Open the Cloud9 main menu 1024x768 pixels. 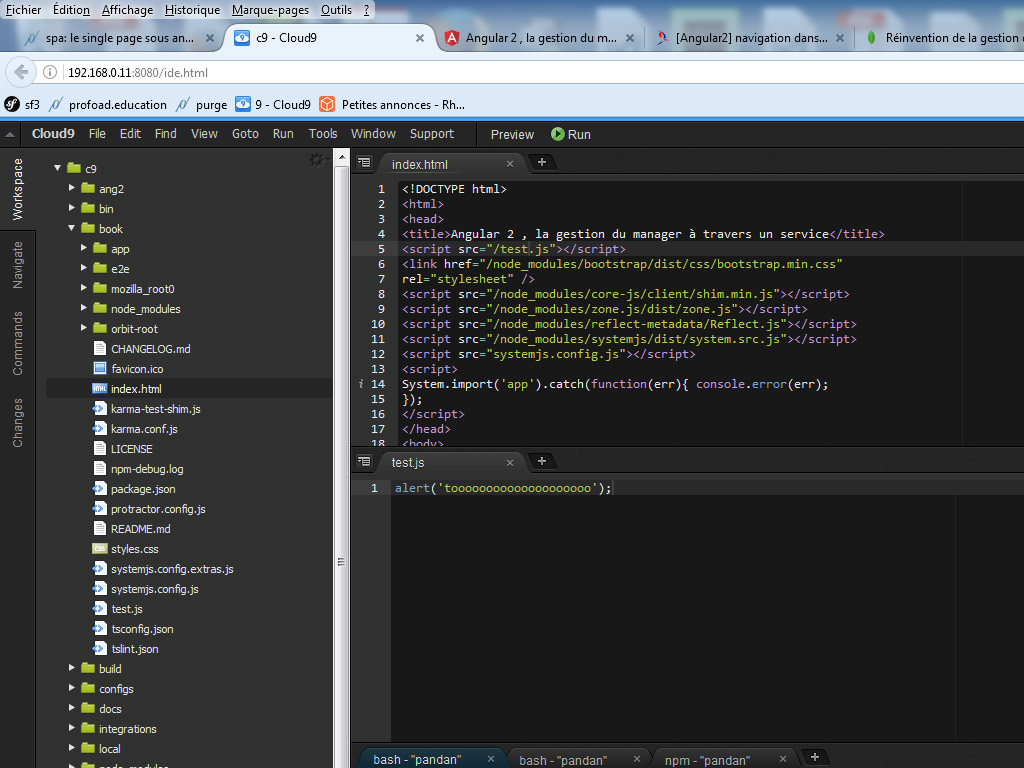point(53,134)
